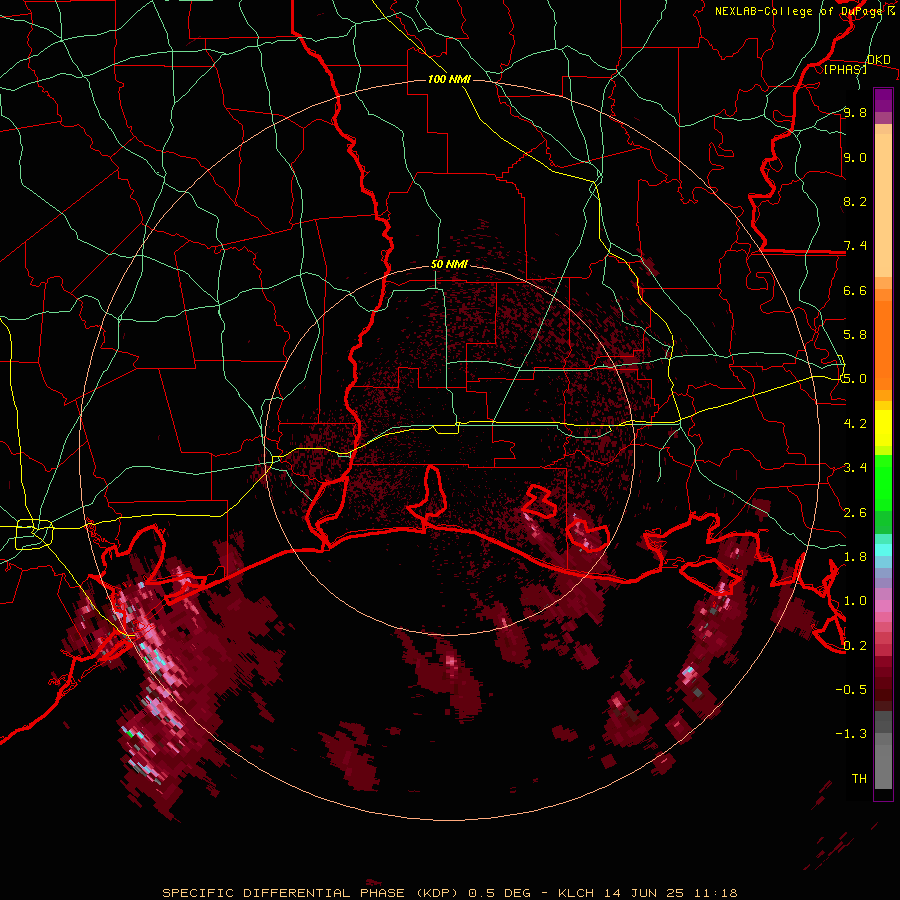Click the 5.0 scale value
Image resolution: width=900 pixels, height=900 pixels.
[855, 379]
